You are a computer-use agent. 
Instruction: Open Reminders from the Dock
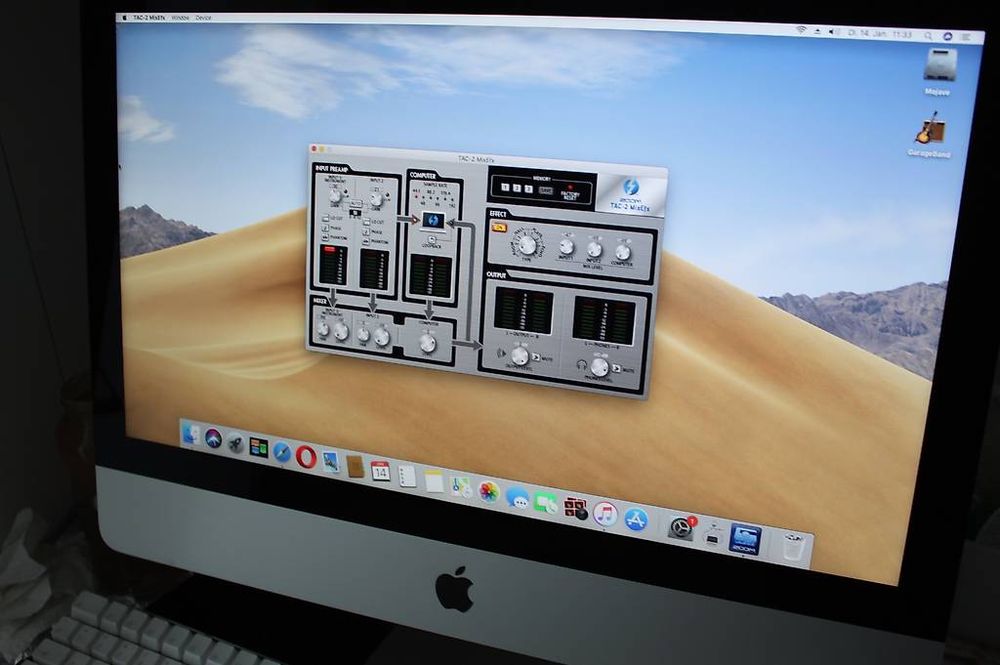[407, 476]
